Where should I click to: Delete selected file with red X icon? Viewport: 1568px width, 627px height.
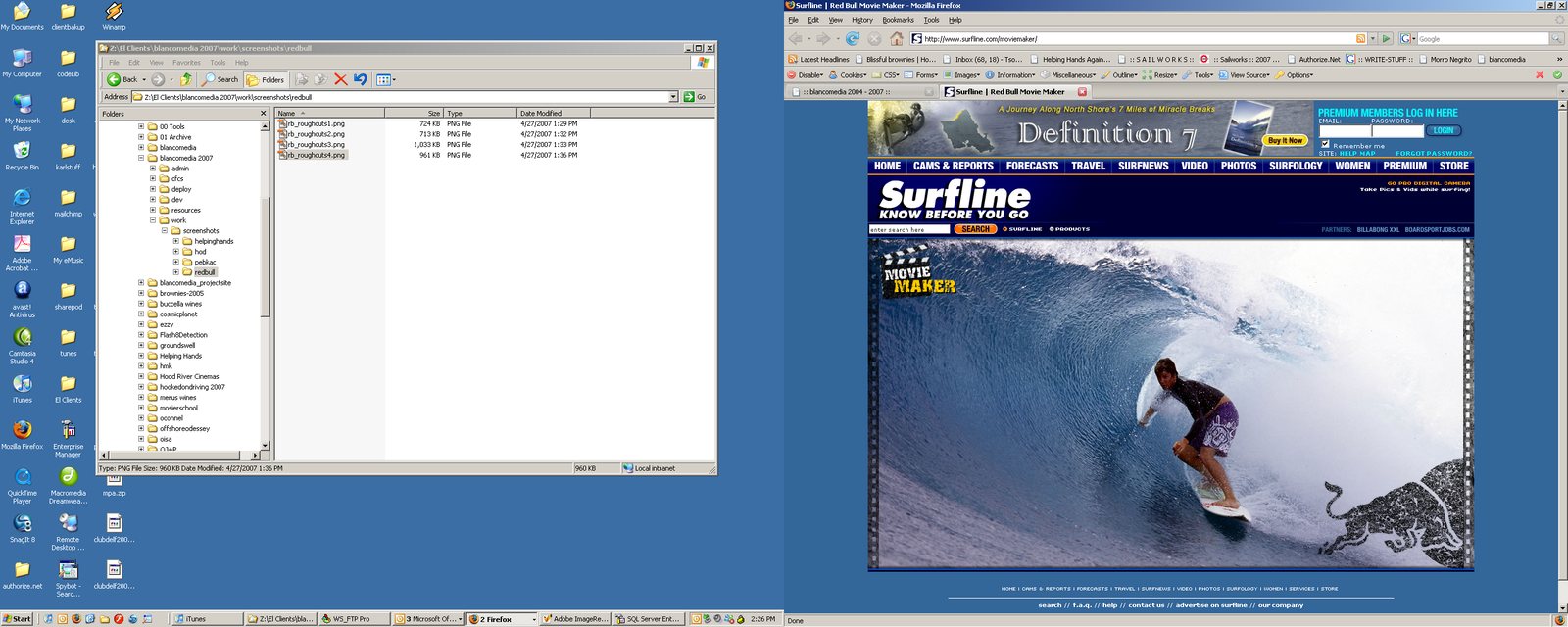click(340, 79)
